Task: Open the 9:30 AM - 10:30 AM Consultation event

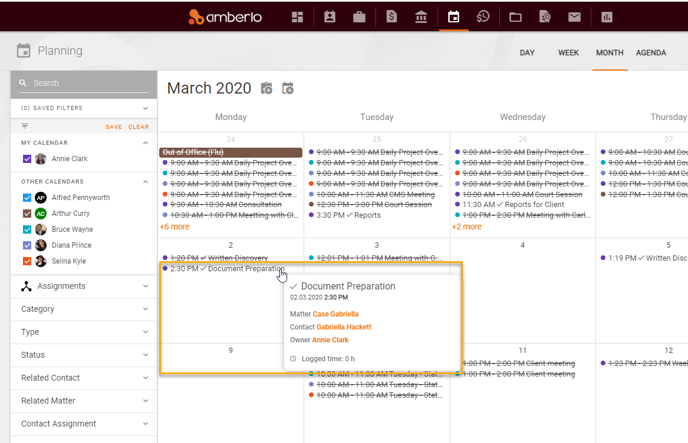Action: point(222,205)
